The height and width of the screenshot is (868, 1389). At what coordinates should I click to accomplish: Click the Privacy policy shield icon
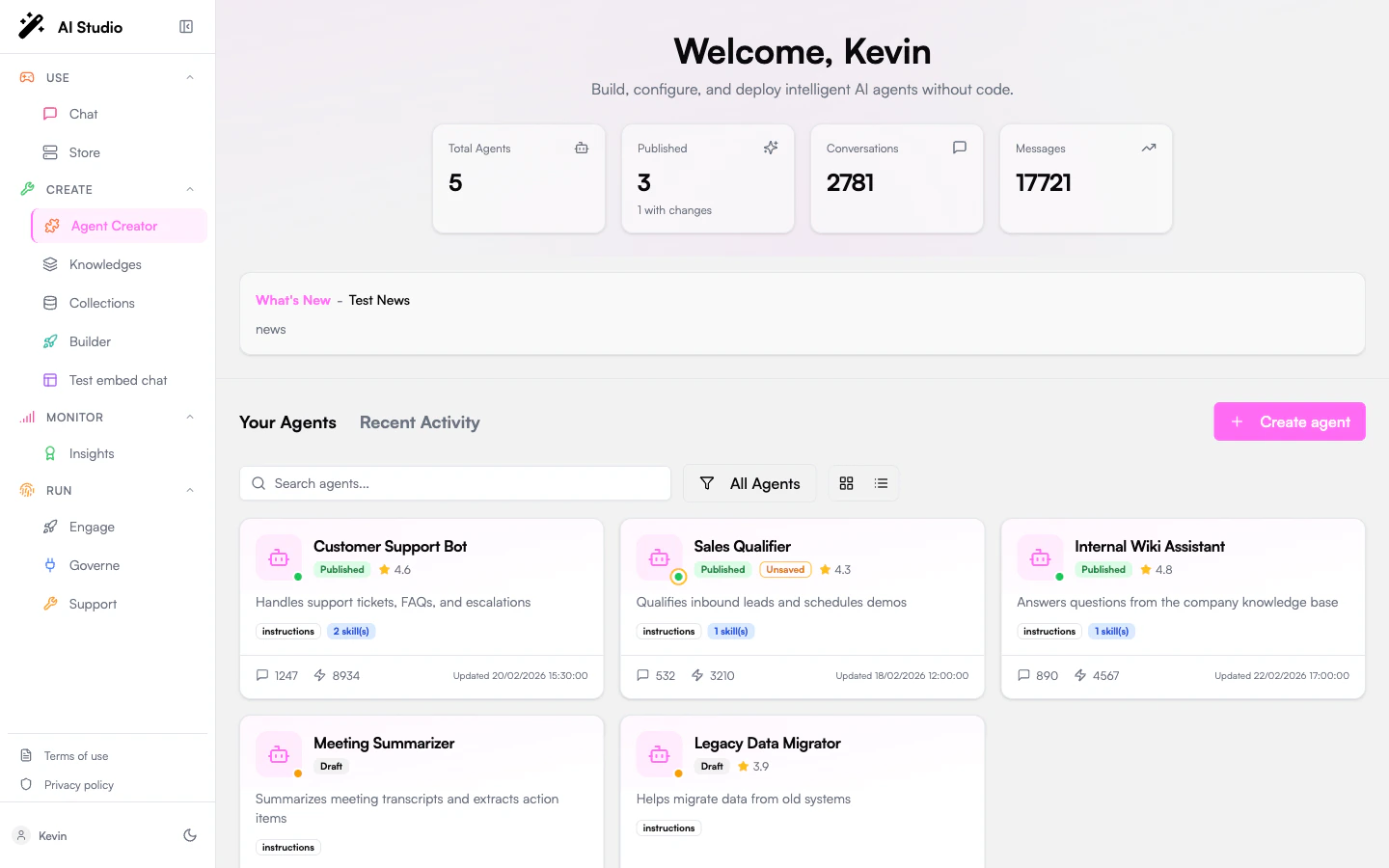pos(26,785)
